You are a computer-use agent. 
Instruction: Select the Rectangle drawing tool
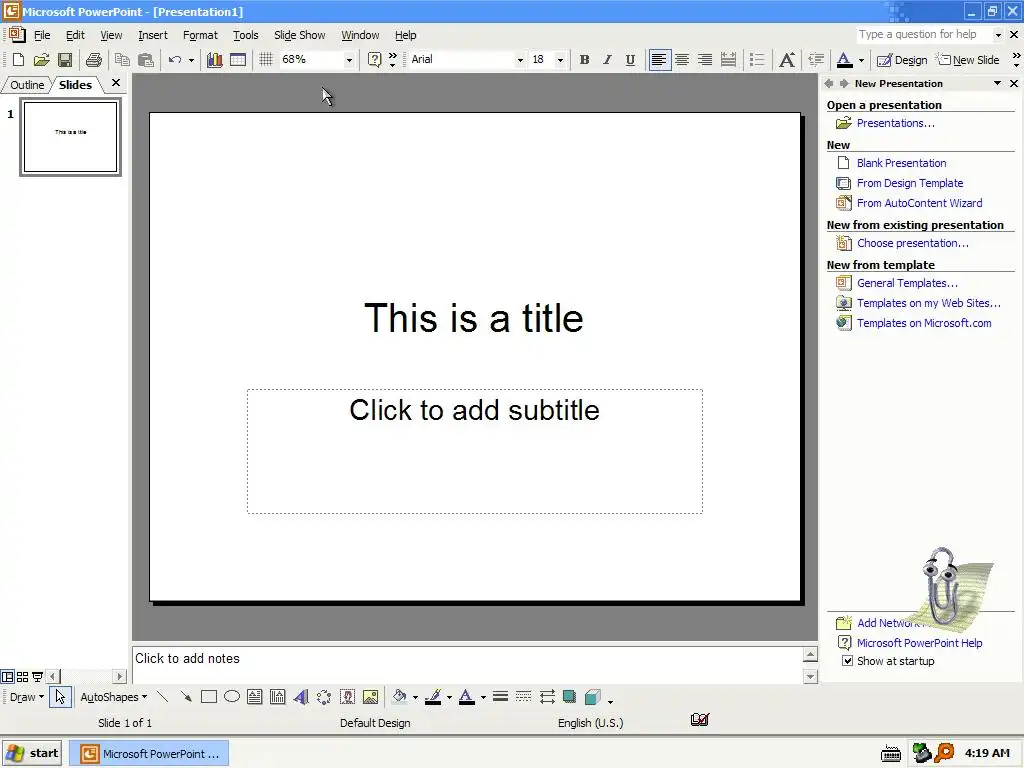209,697
